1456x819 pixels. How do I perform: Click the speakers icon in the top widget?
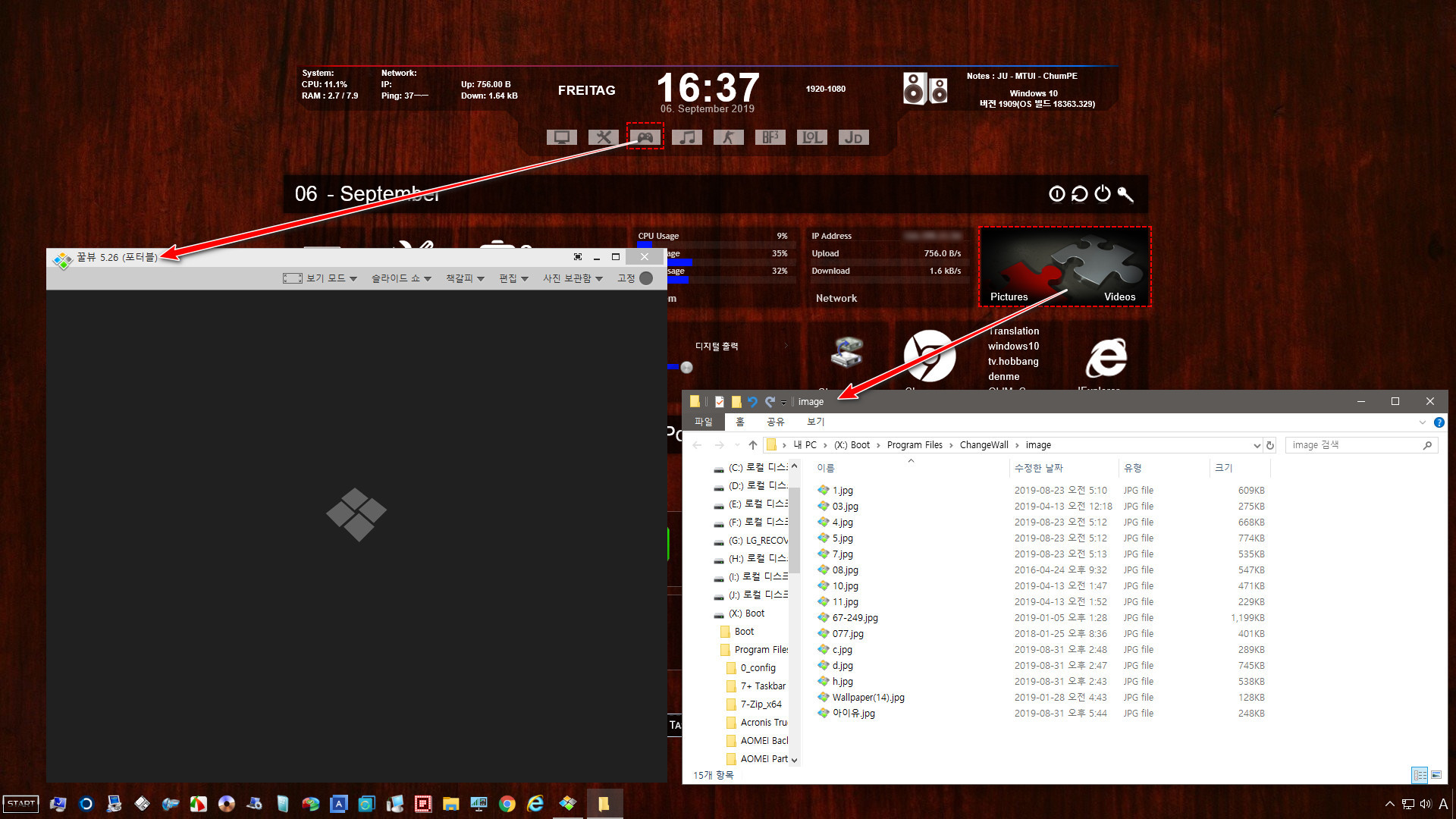point(925,89)
